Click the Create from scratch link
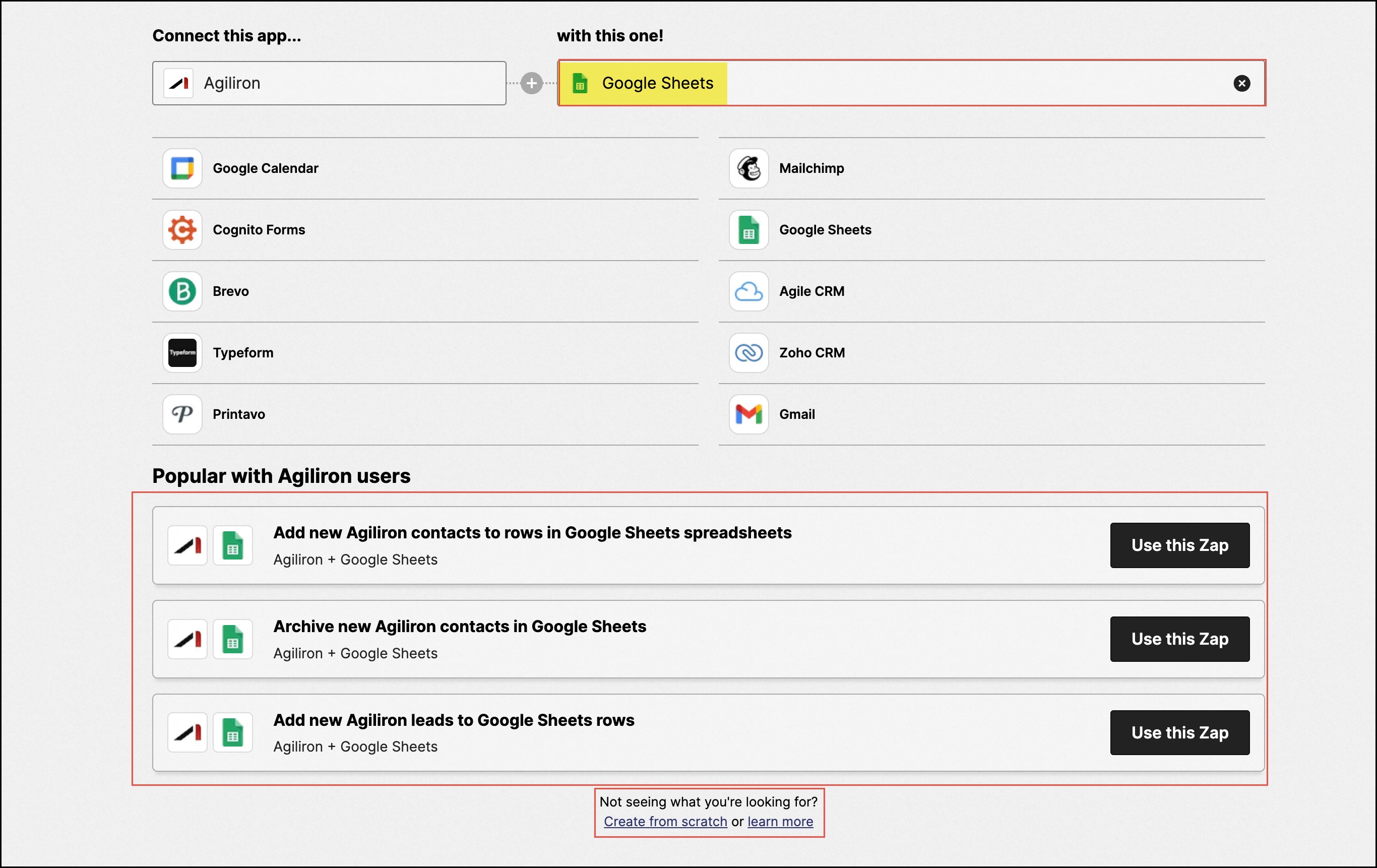1377x868 pixels. pos(665,821)
